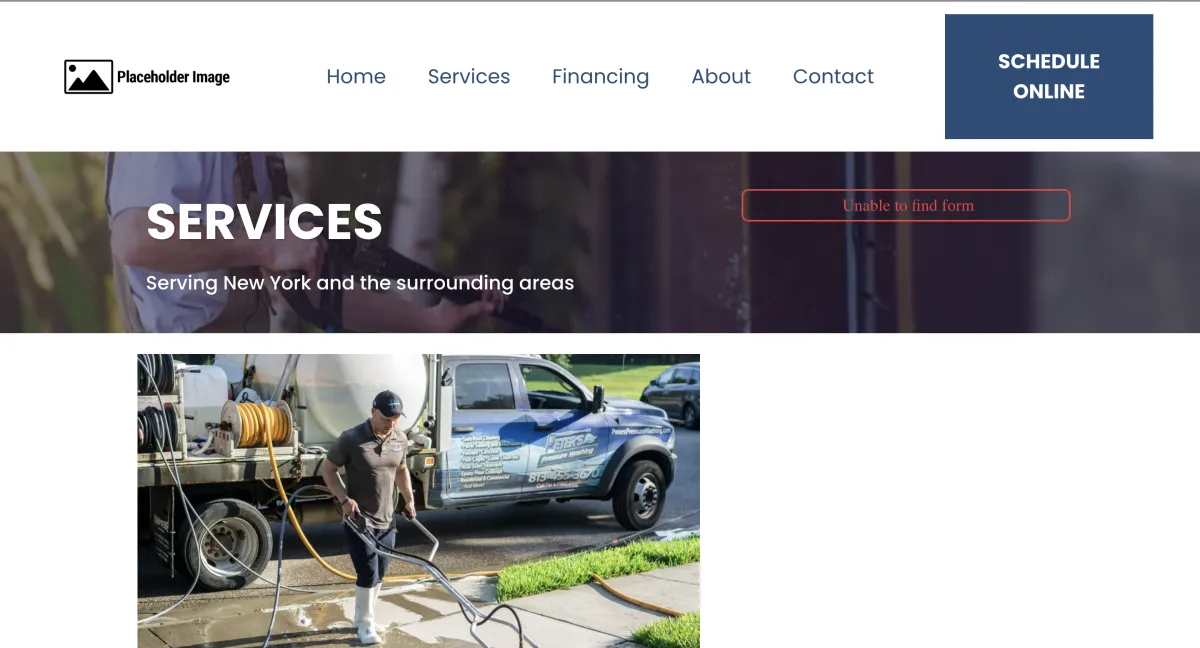Click the Placeholder Image logo text
Screen dimensions: 1200x648
[173, 77]
